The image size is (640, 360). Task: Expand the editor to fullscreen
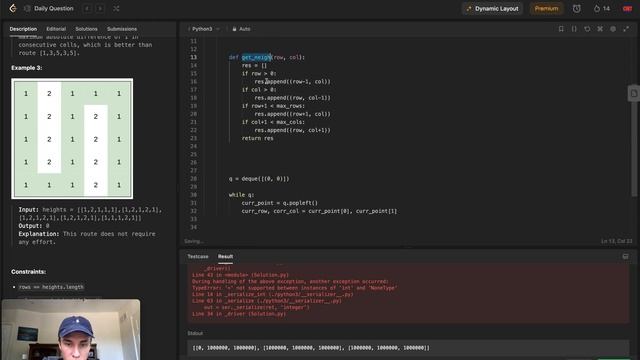(626, 29)
